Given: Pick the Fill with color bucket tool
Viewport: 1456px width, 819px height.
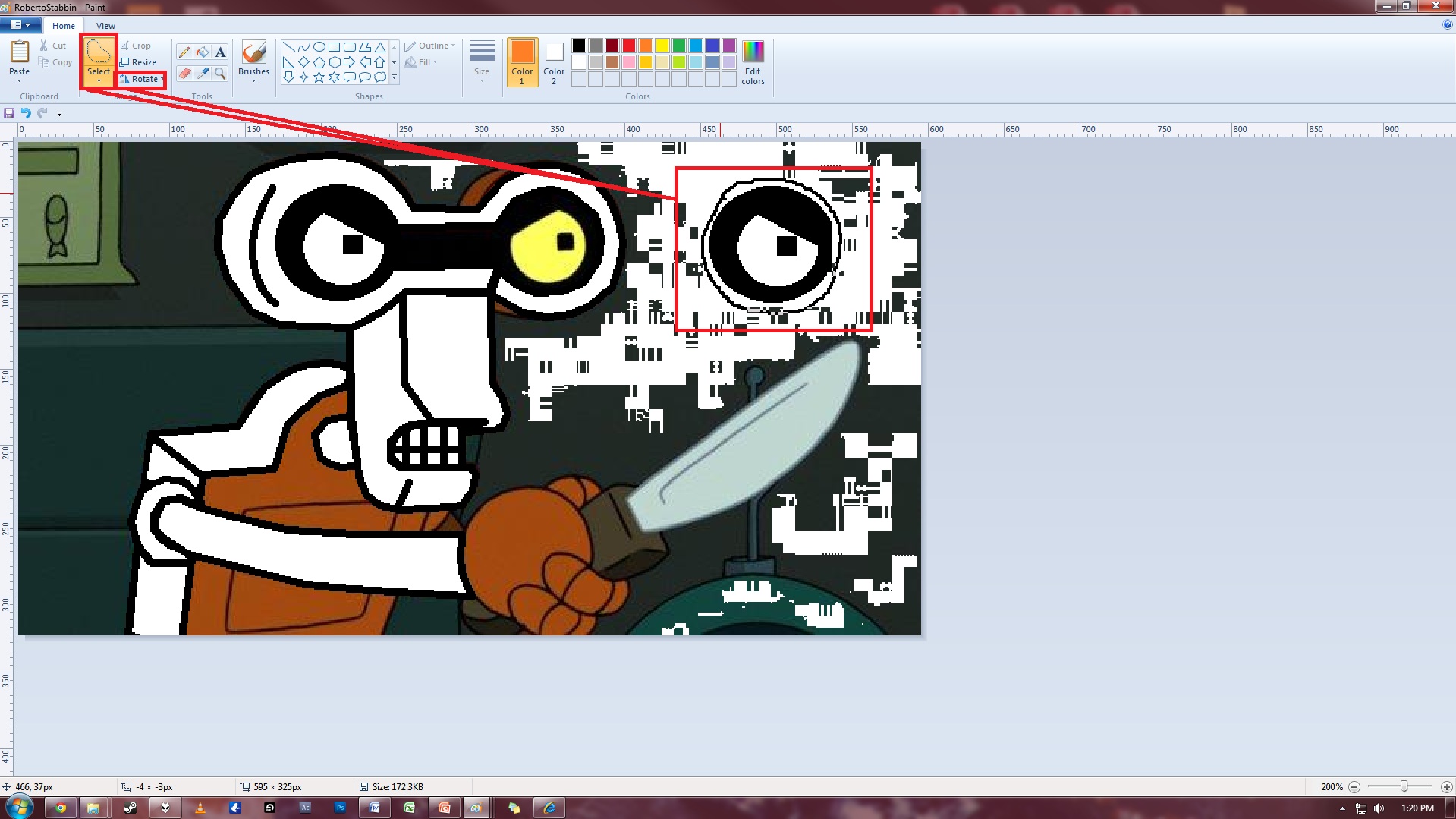Looking at the screenshot, I should click(x=202, y=52).
